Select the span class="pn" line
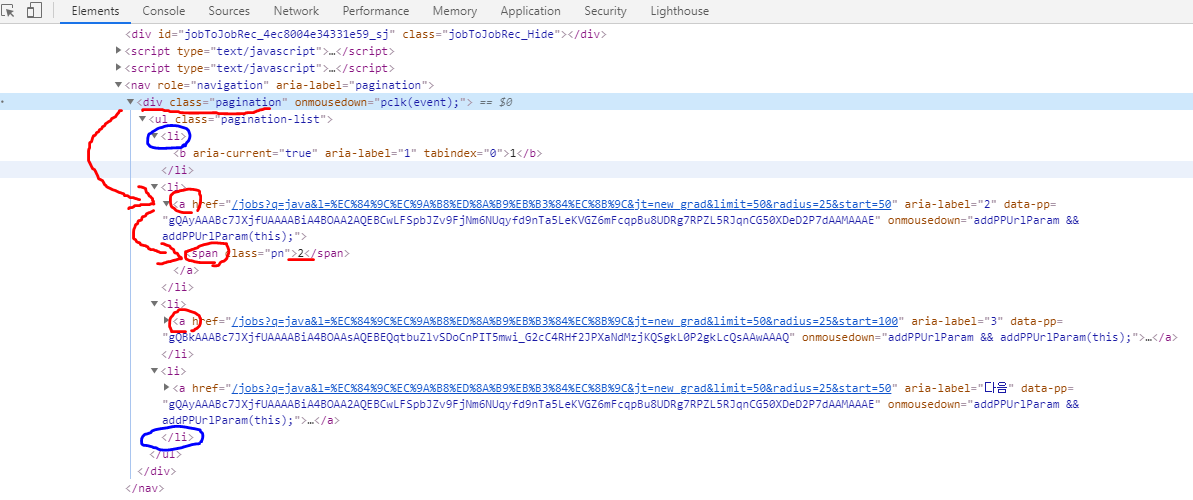The image size is (1193, 500). tap(268, 253)
